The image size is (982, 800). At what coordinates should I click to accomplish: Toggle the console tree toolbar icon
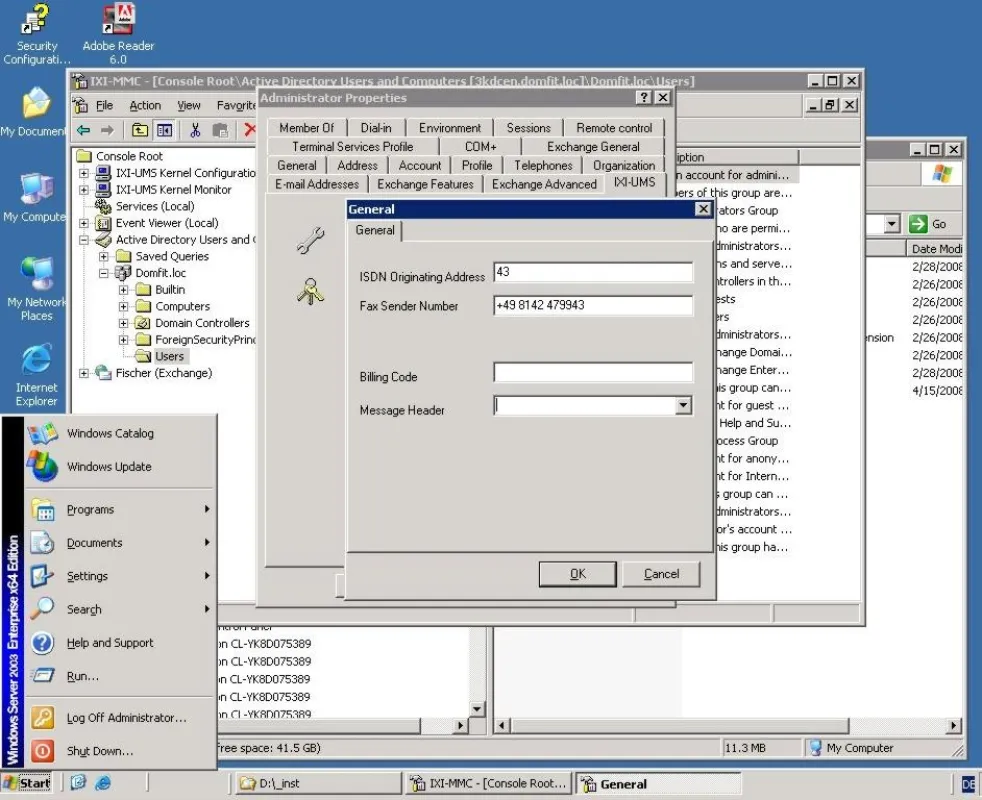[x=164, y=130]
